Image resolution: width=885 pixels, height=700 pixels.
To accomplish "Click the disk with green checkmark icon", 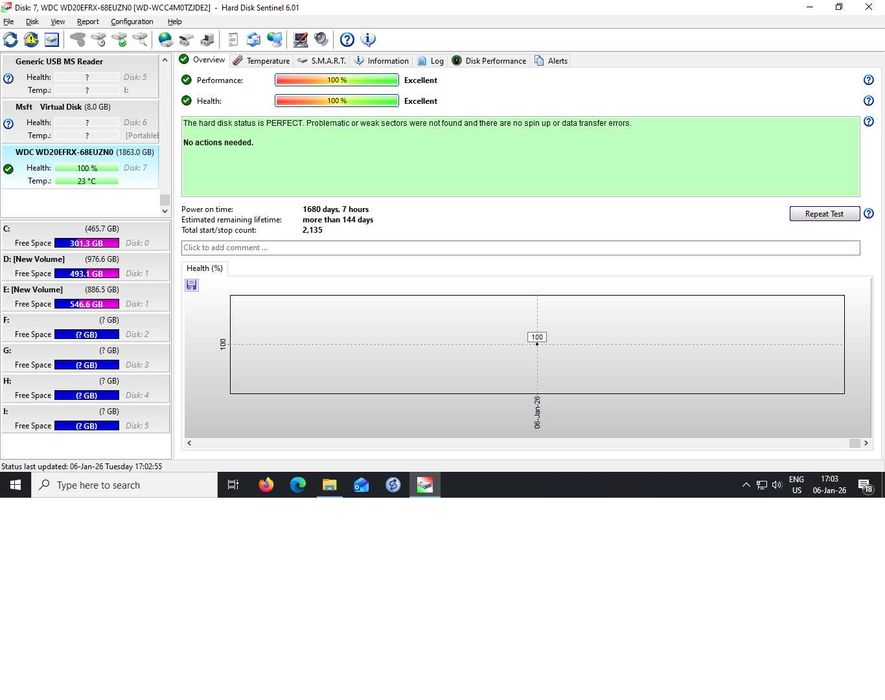I will click(119, 40).
